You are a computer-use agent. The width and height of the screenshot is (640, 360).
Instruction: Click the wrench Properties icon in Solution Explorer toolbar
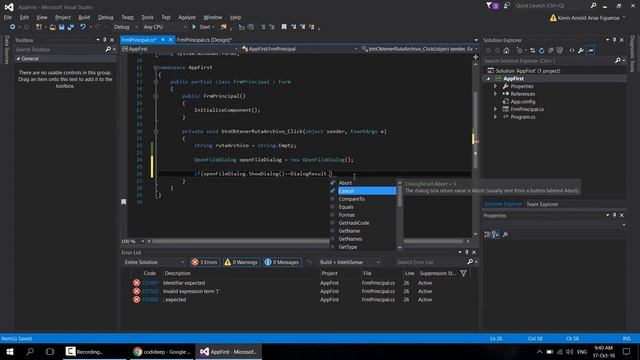click(x=580, y=51)
